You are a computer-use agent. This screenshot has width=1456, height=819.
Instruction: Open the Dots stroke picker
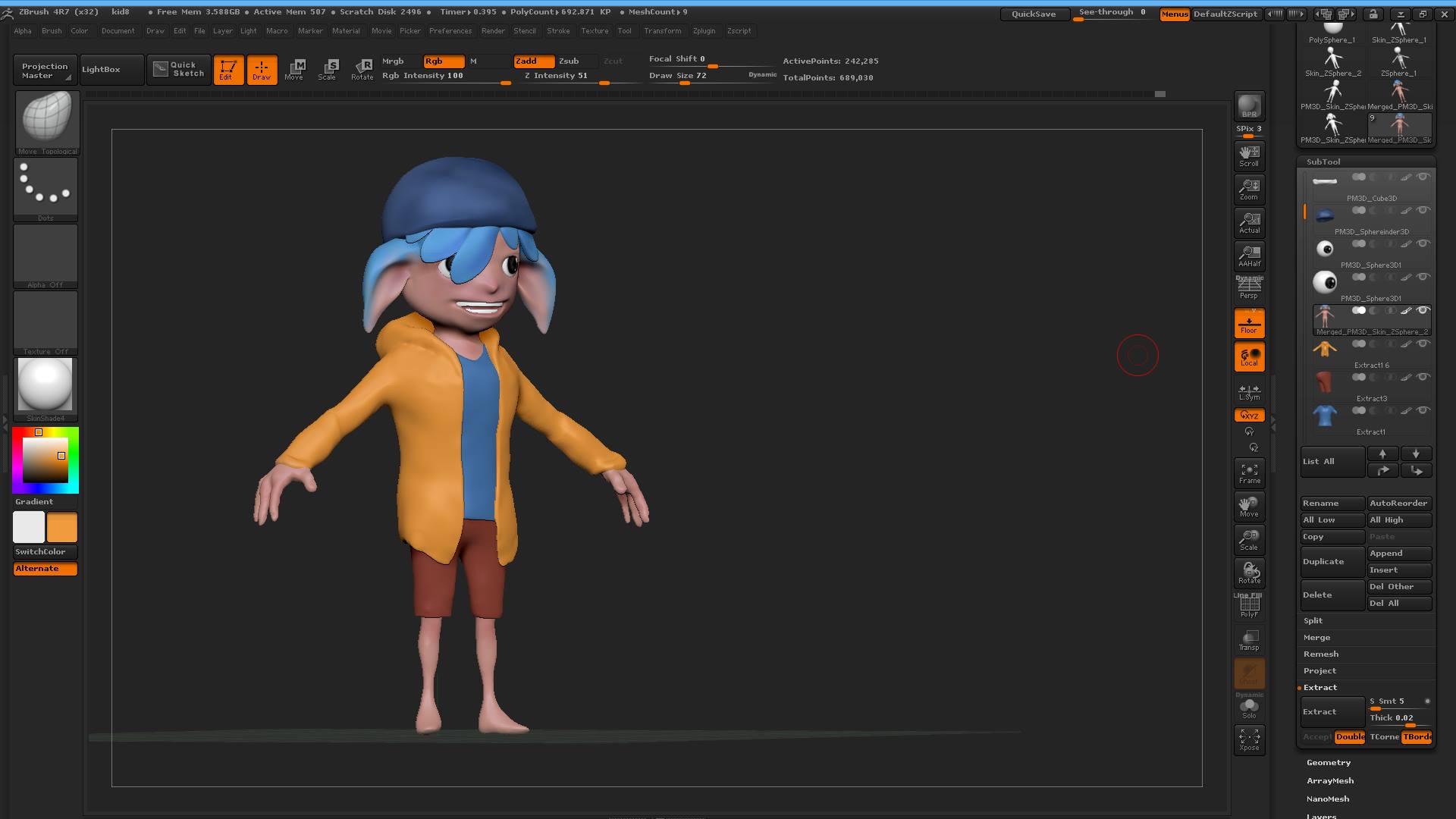click(45, 190)
